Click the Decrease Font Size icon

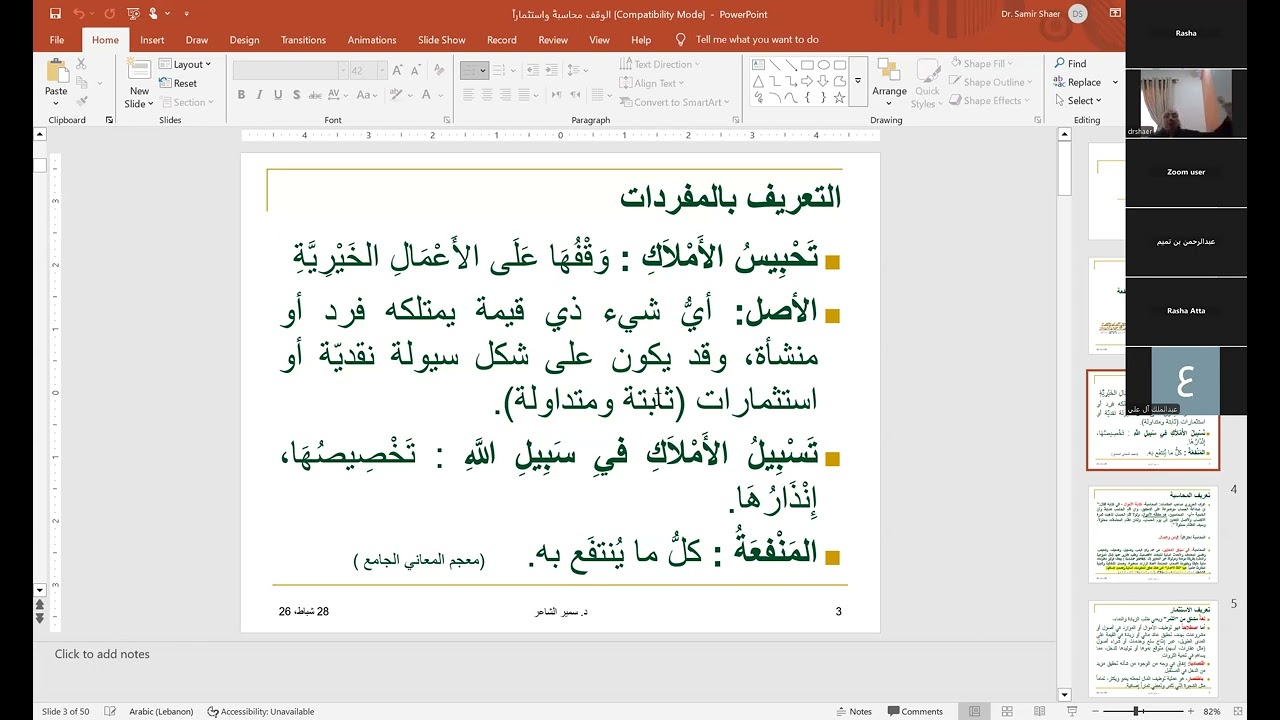tap(416, 70)
